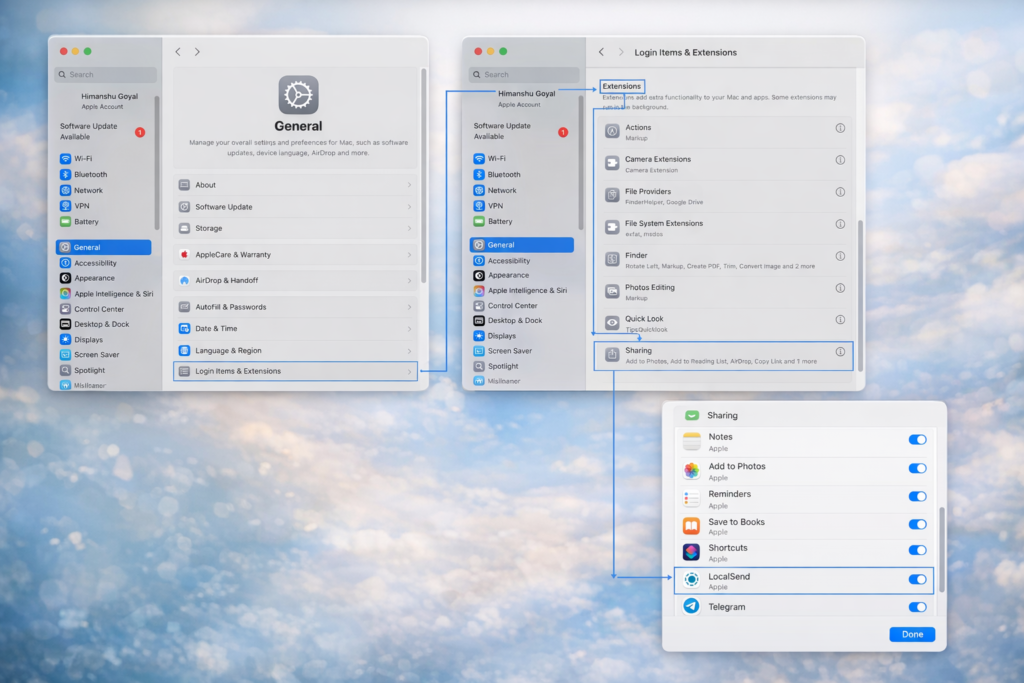Expand the Date & Time row chevron
1024x683 pixels.
point(409,329)
